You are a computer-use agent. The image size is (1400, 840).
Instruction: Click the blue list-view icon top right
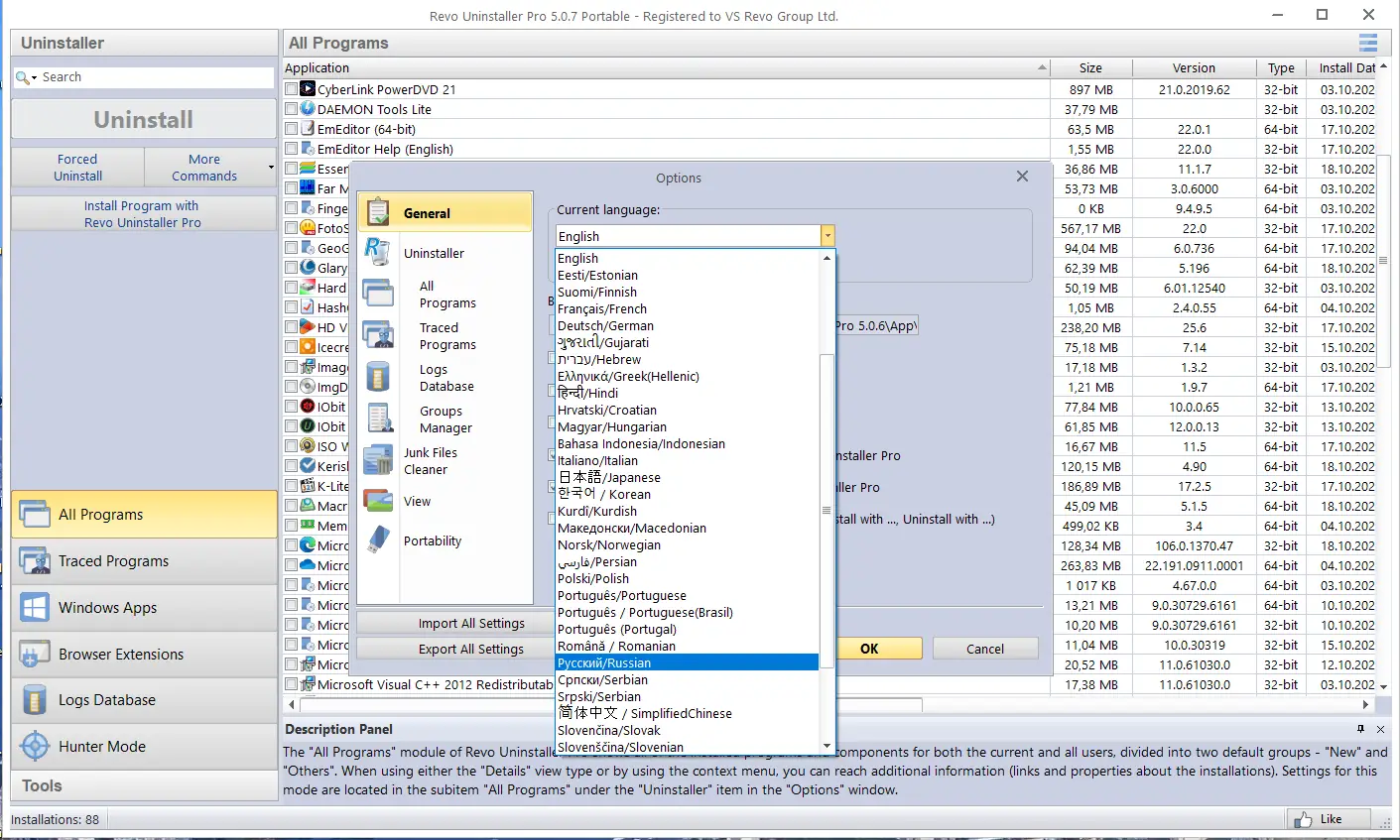(1367, 43)
